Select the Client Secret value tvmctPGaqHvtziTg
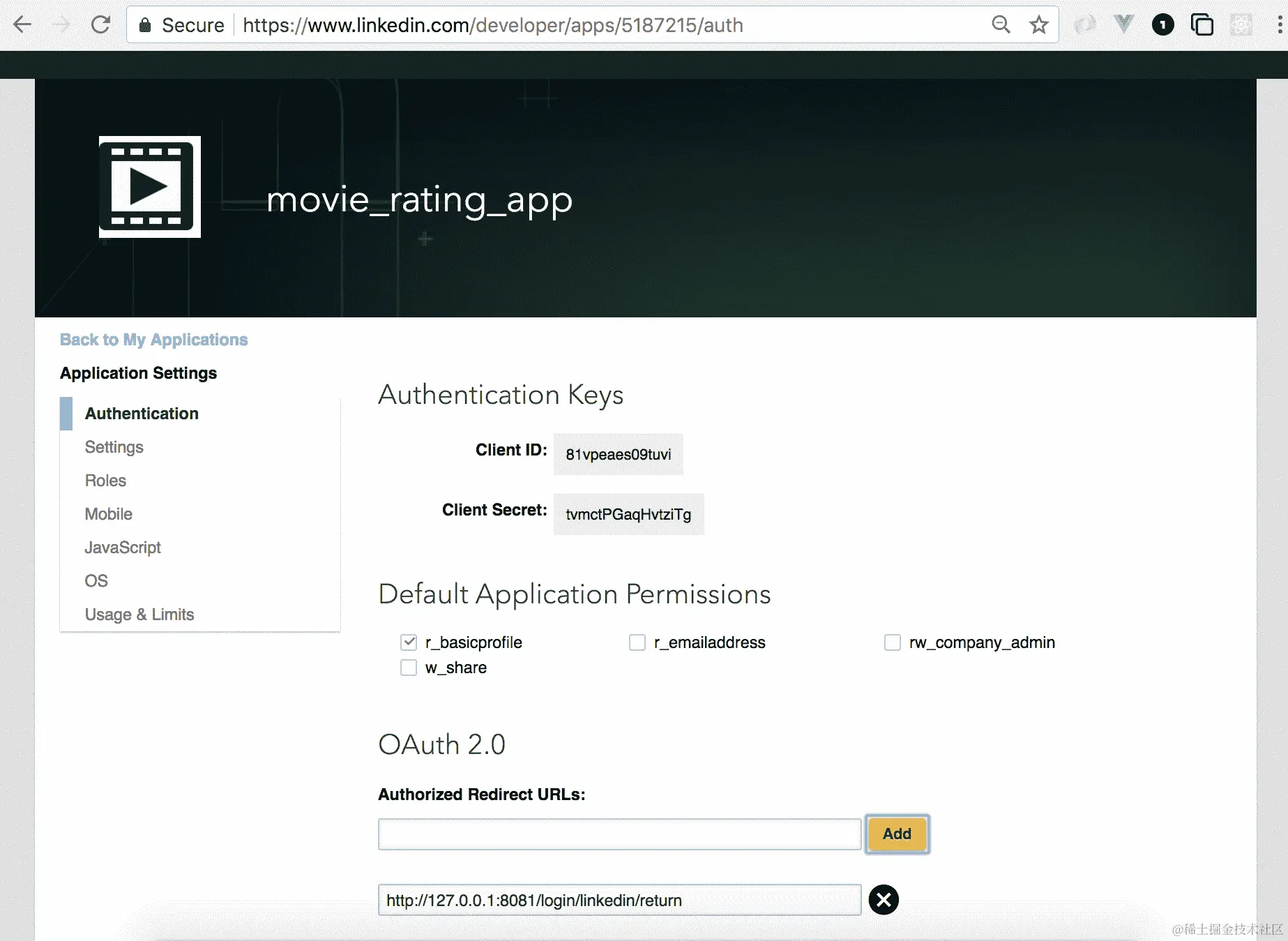Image resolution: width=1288 pixels, height=941 pixels. click(x=629, y=514)
